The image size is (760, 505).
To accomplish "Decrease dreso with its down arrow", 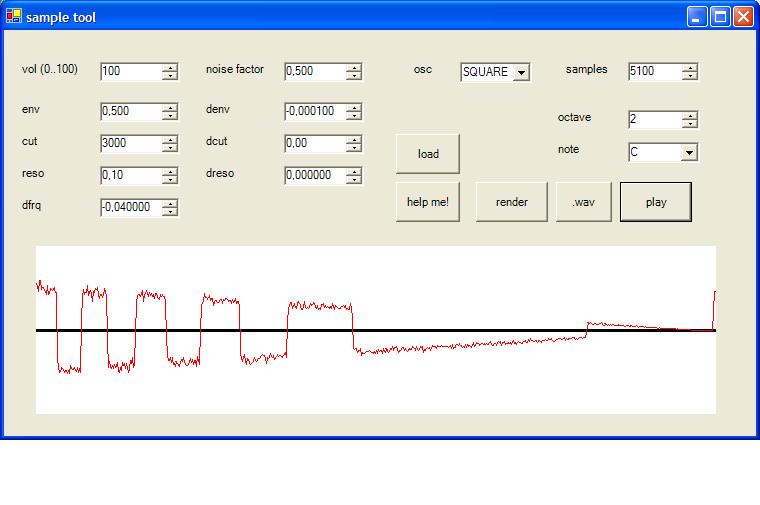I will pyautogui.click(x=354, y=179).
